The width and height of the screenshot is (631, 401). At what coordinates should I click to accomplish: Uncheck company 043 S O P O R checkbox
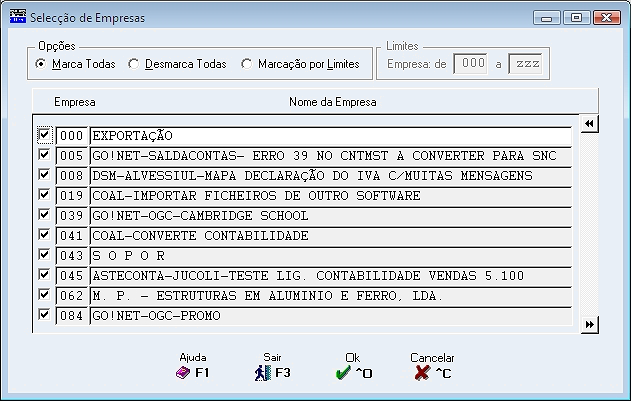tap(44, 254)
